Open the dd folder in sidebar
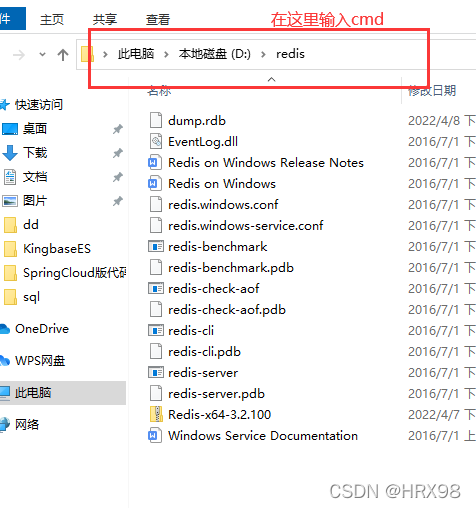Screen dimensions: 476x508 coord(31,225)
